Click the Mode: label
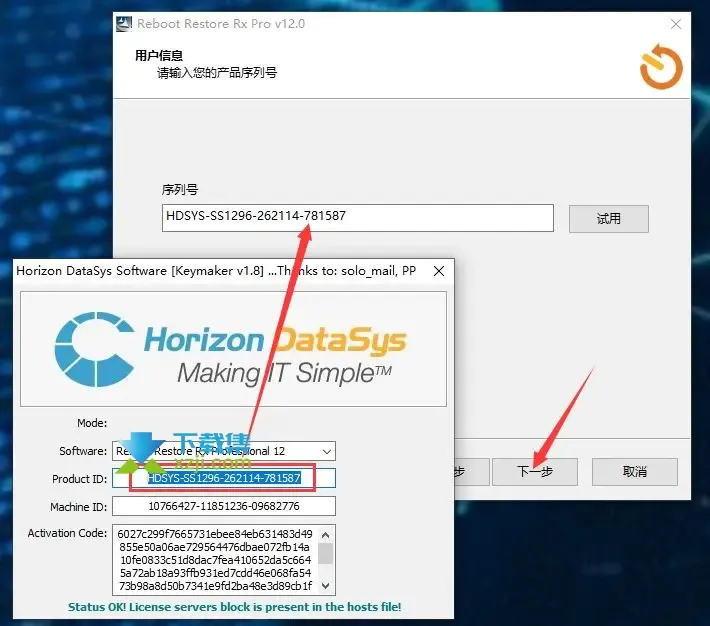Image resolution: width=710 pixels, height=626 pixels. pos(92,423)
